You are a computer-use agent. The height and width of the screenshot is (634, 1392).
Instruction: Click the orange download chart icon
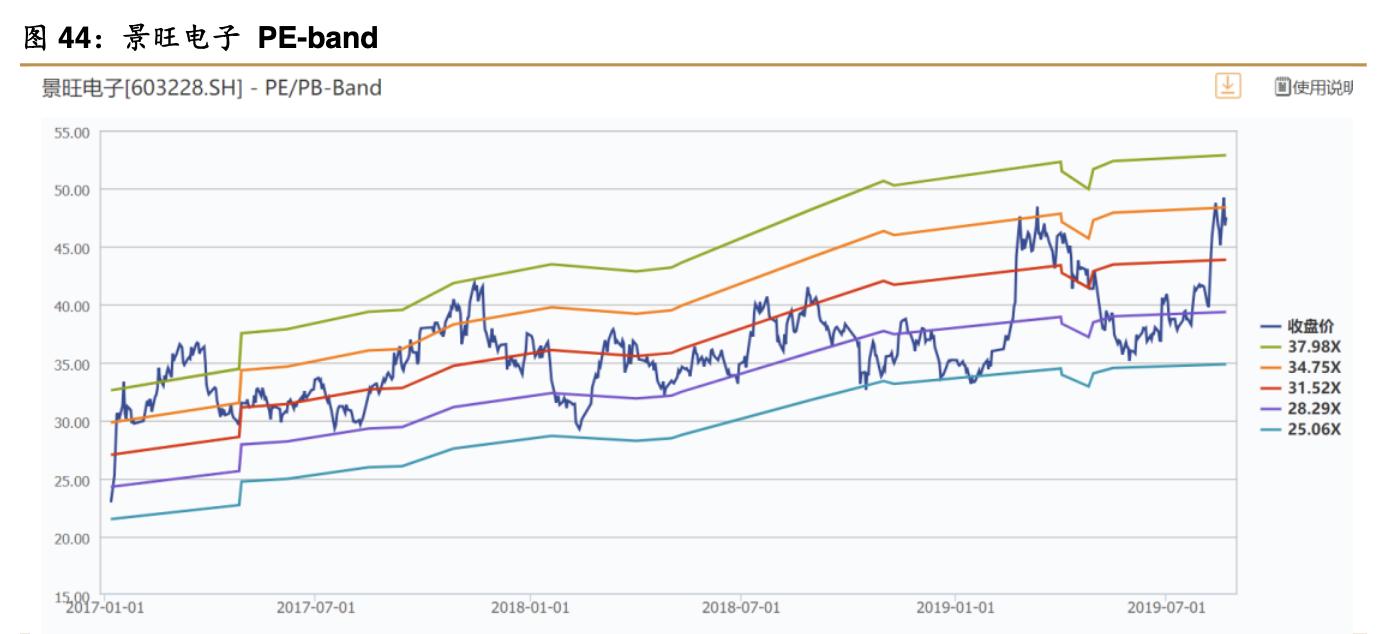pyautogui.click(x=1226, y=86)
